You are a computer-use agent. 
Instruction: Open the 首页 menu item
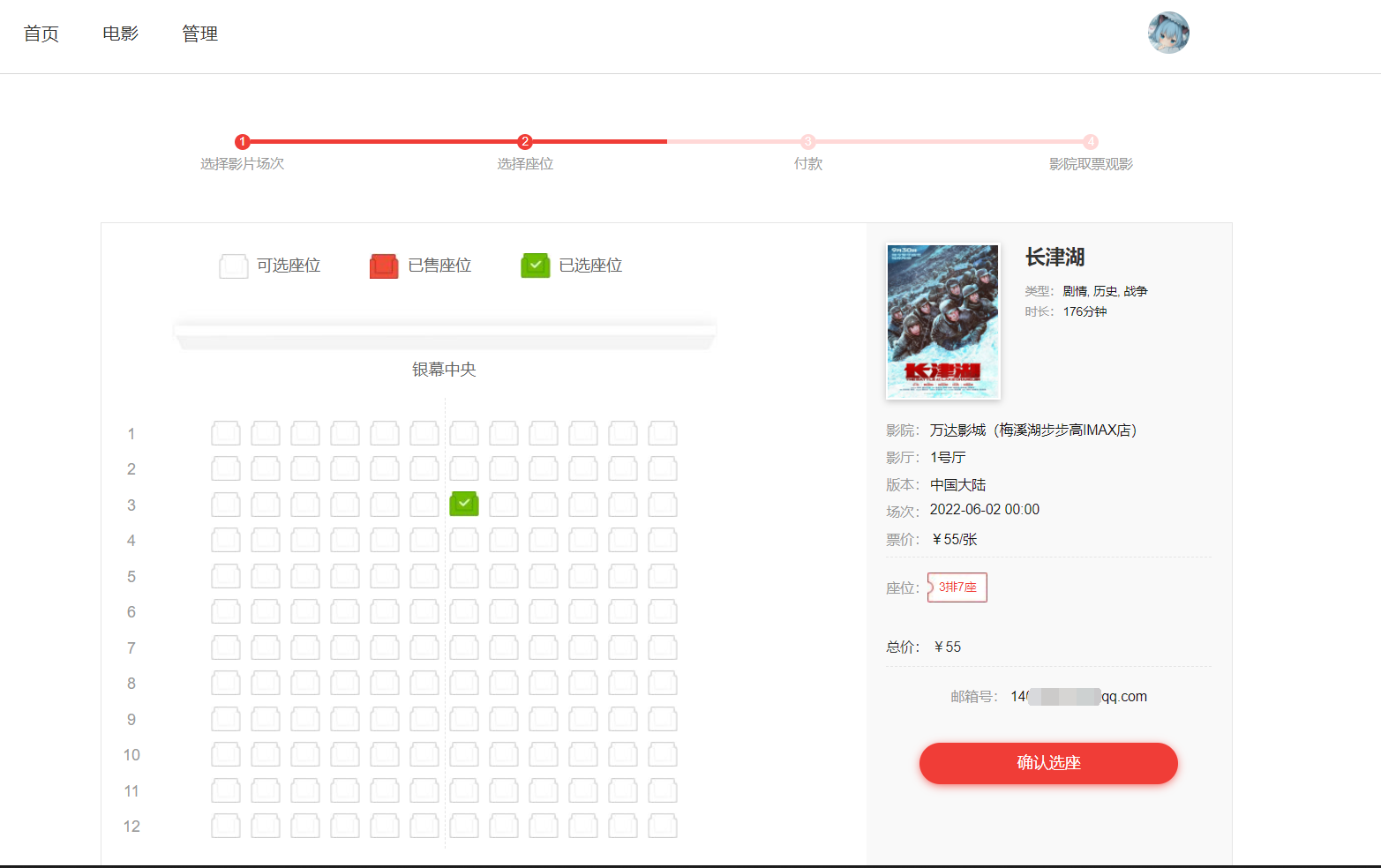(x=41, y=33)
